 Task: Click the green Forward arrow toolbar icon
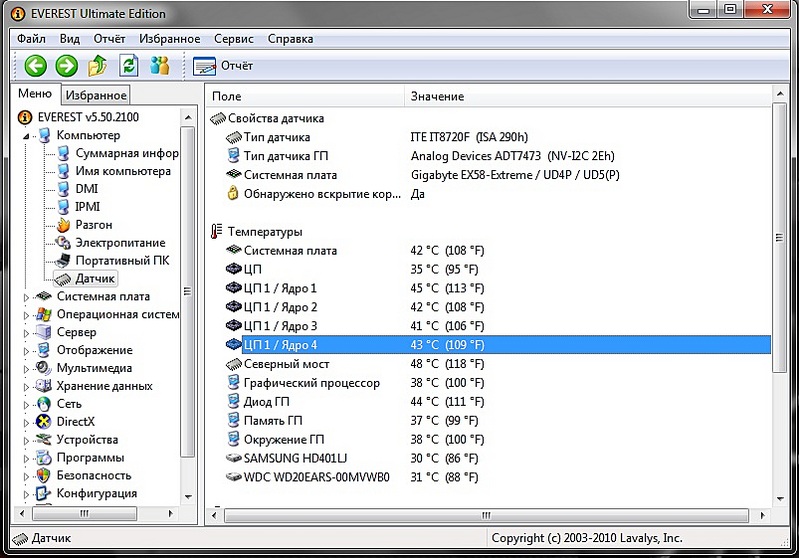[66, 66]
